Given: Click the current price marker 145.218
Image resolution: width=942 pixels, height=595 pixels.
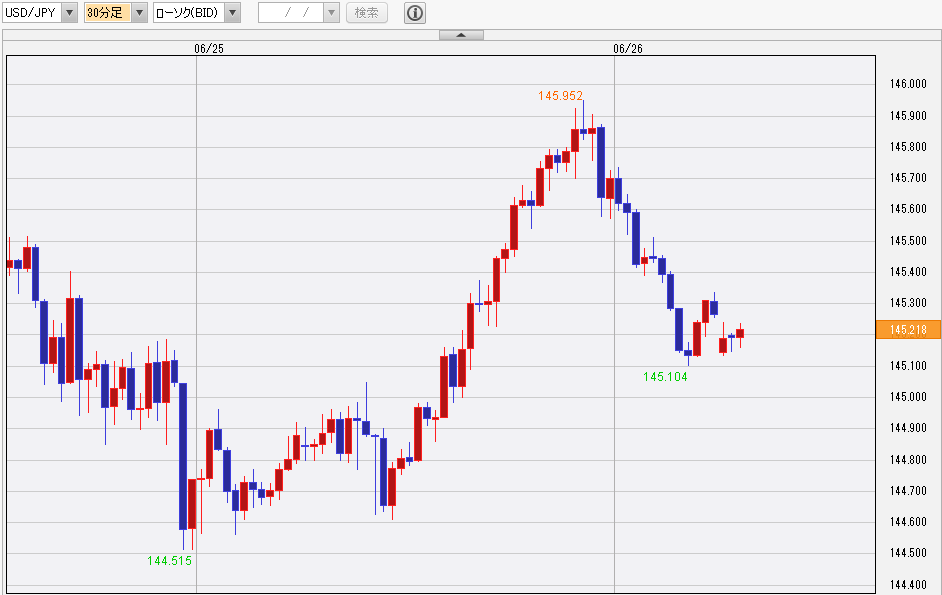Looking at the screenshot, I should (908, 330).
